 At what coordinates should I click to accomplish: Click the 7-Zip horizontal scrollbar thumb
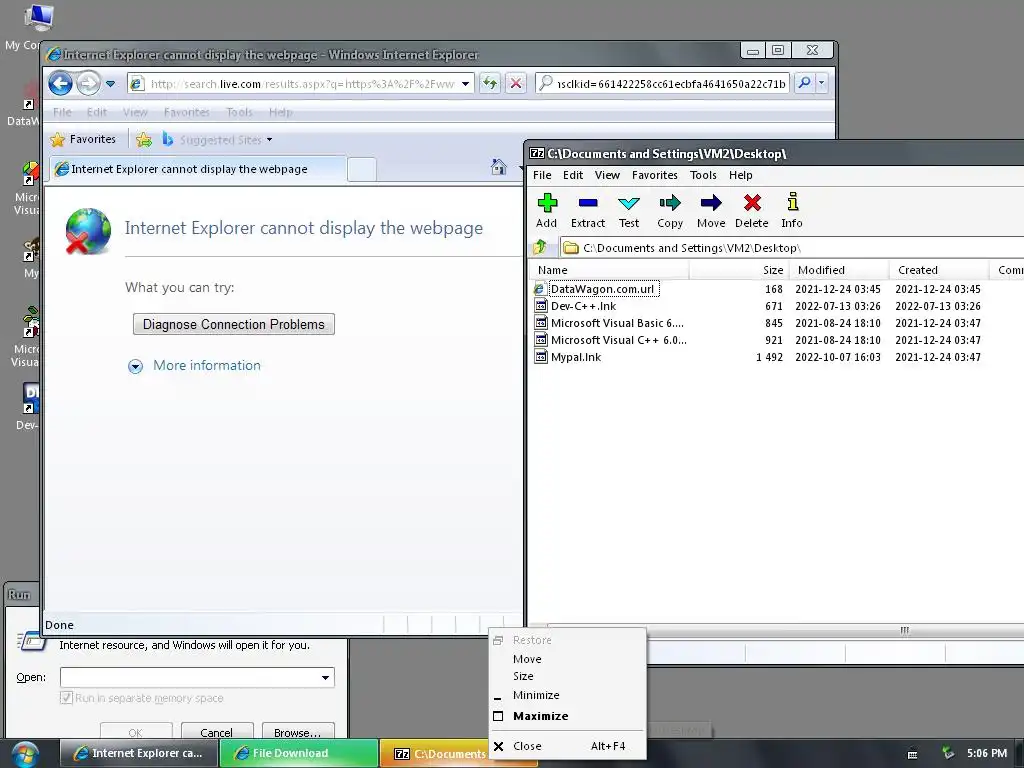(x=904, y=630)
